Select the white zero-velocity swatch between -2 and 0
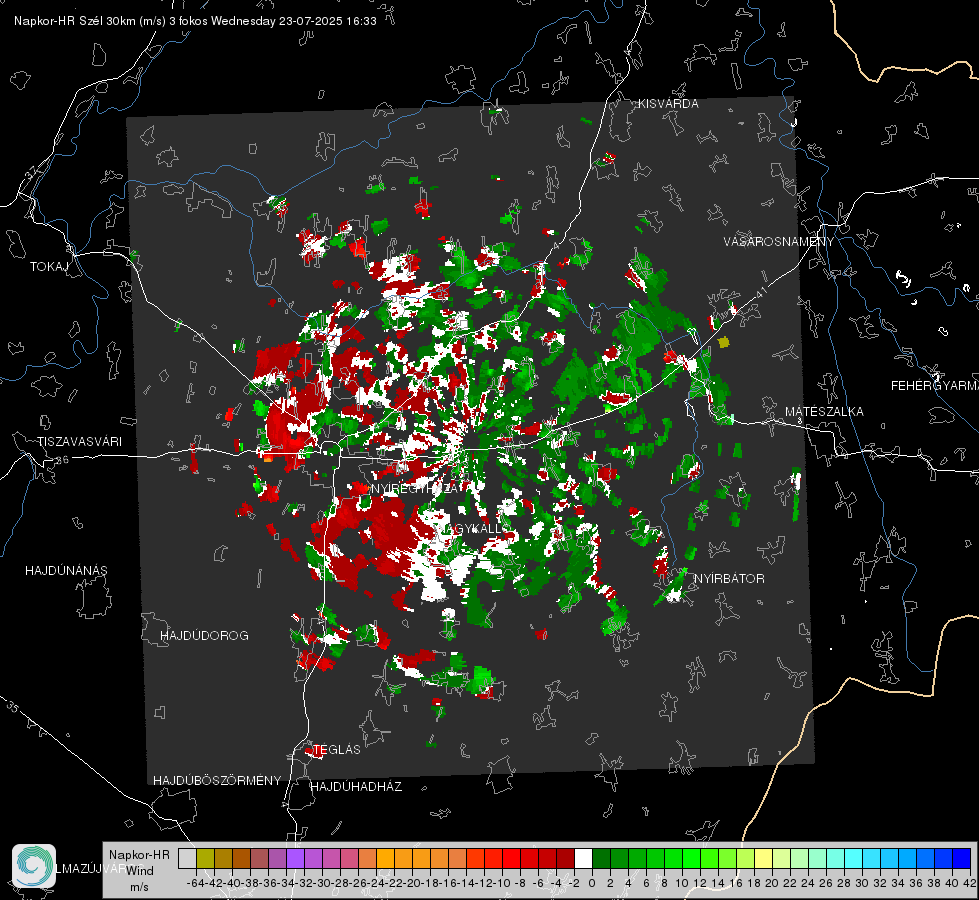The height and width of the screenshot is (900, 979). click(x=583, y=858)
